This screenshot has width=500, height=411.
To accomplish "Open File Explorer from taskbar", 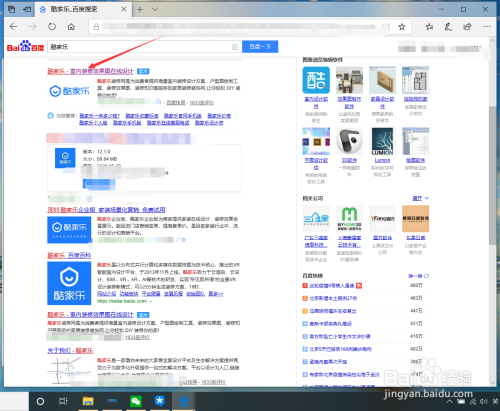I will [88, 401].
